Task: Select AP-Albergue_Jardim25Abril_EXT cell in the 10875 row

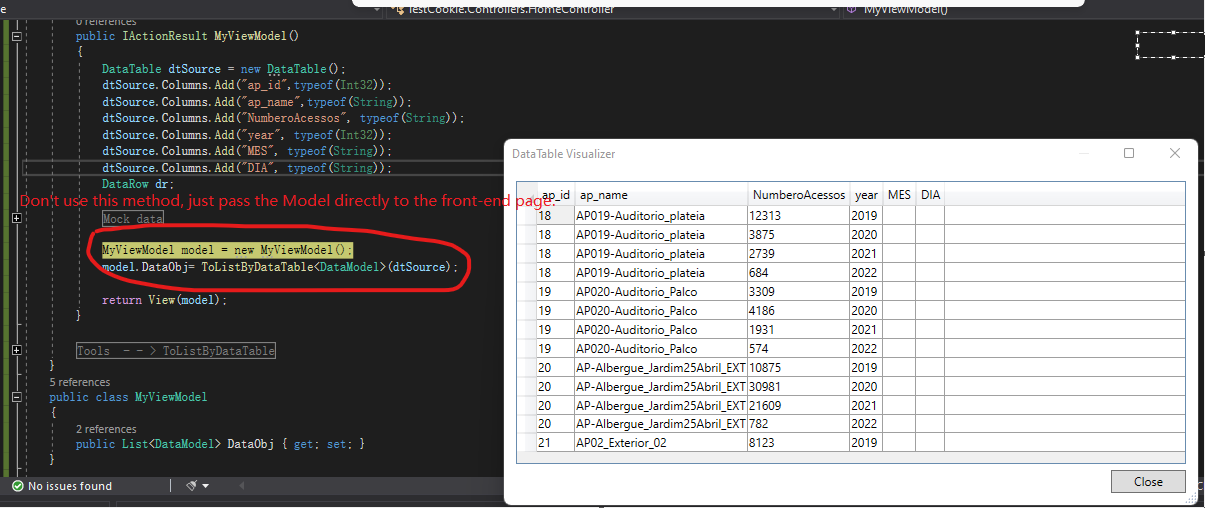Action: [x=661, y=367]
